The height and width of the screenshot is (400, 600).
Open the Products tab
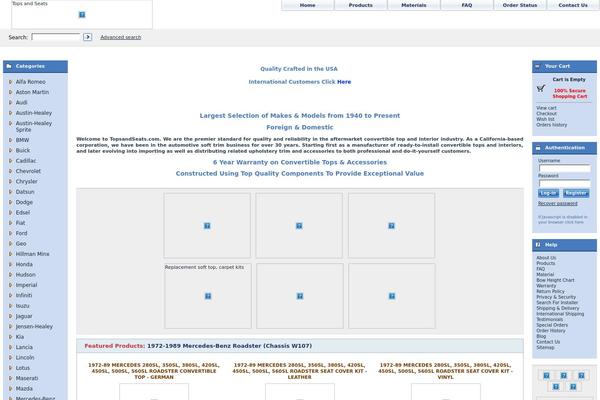tap(360, 5)
